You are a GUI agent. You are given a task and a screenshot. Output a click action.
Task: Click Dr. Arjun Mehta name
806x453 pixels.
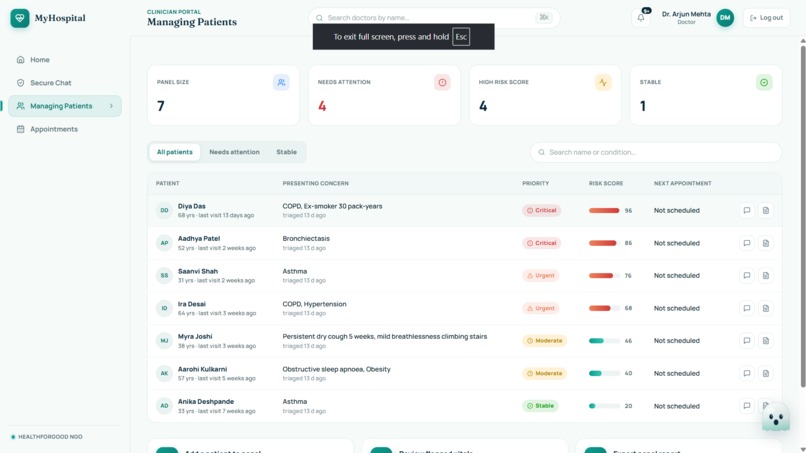pos(686,14)
